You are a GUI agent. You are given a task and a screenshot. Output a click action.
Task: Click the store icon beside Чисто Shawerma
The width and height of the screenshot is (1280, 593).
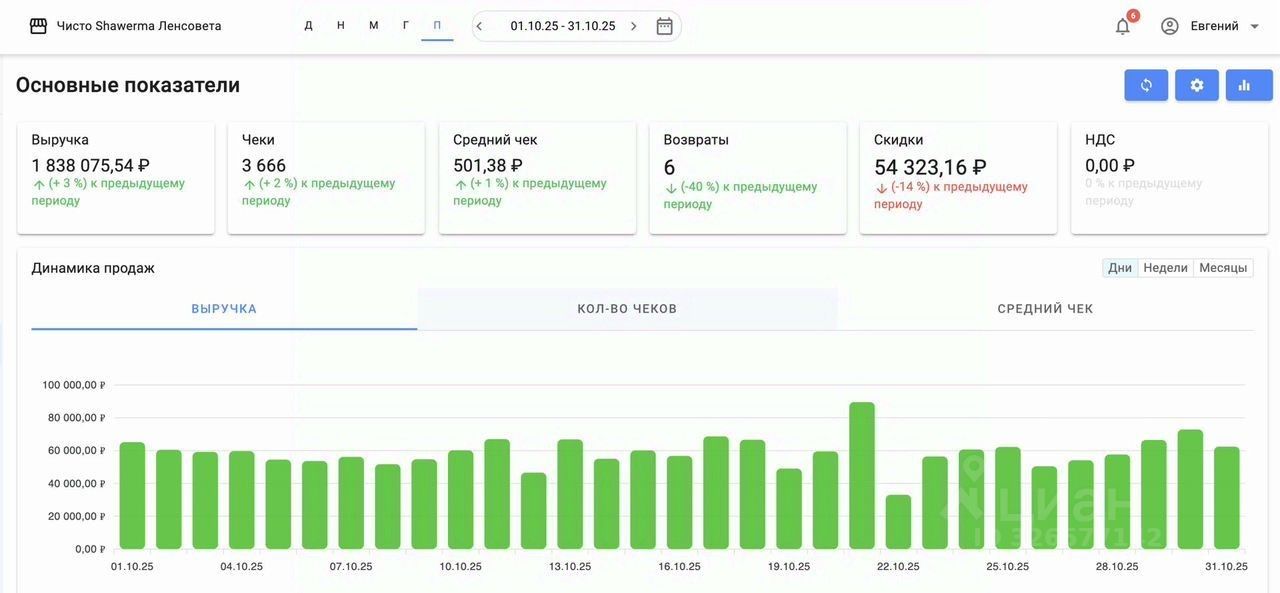38,26
